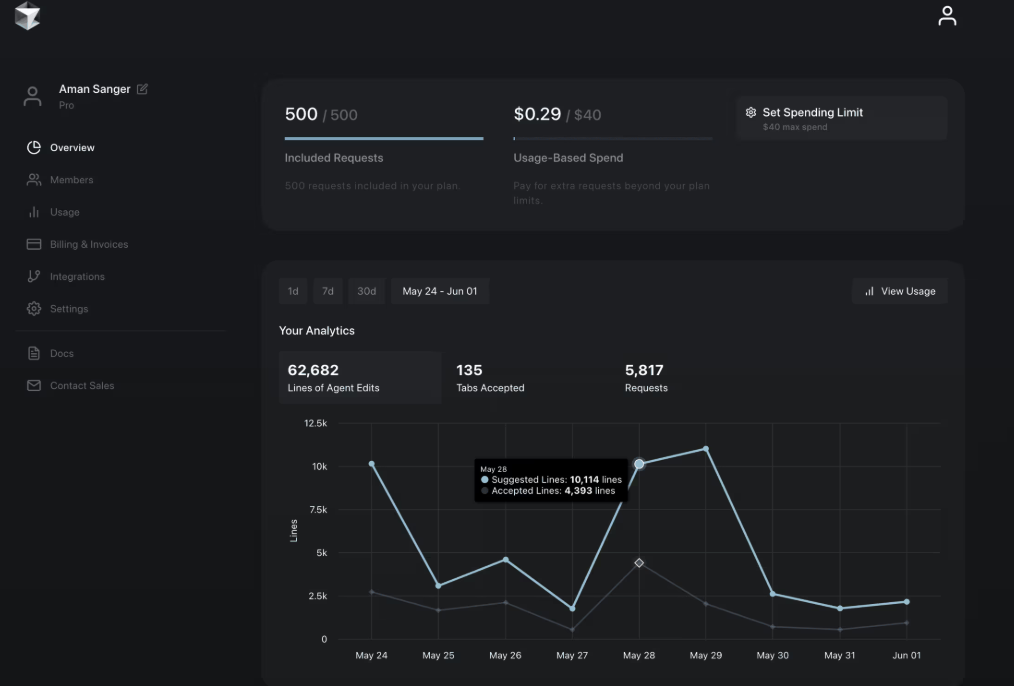Switch to Tabs Accepted metric
1014x686 pixels.
(x=490, y=378)
